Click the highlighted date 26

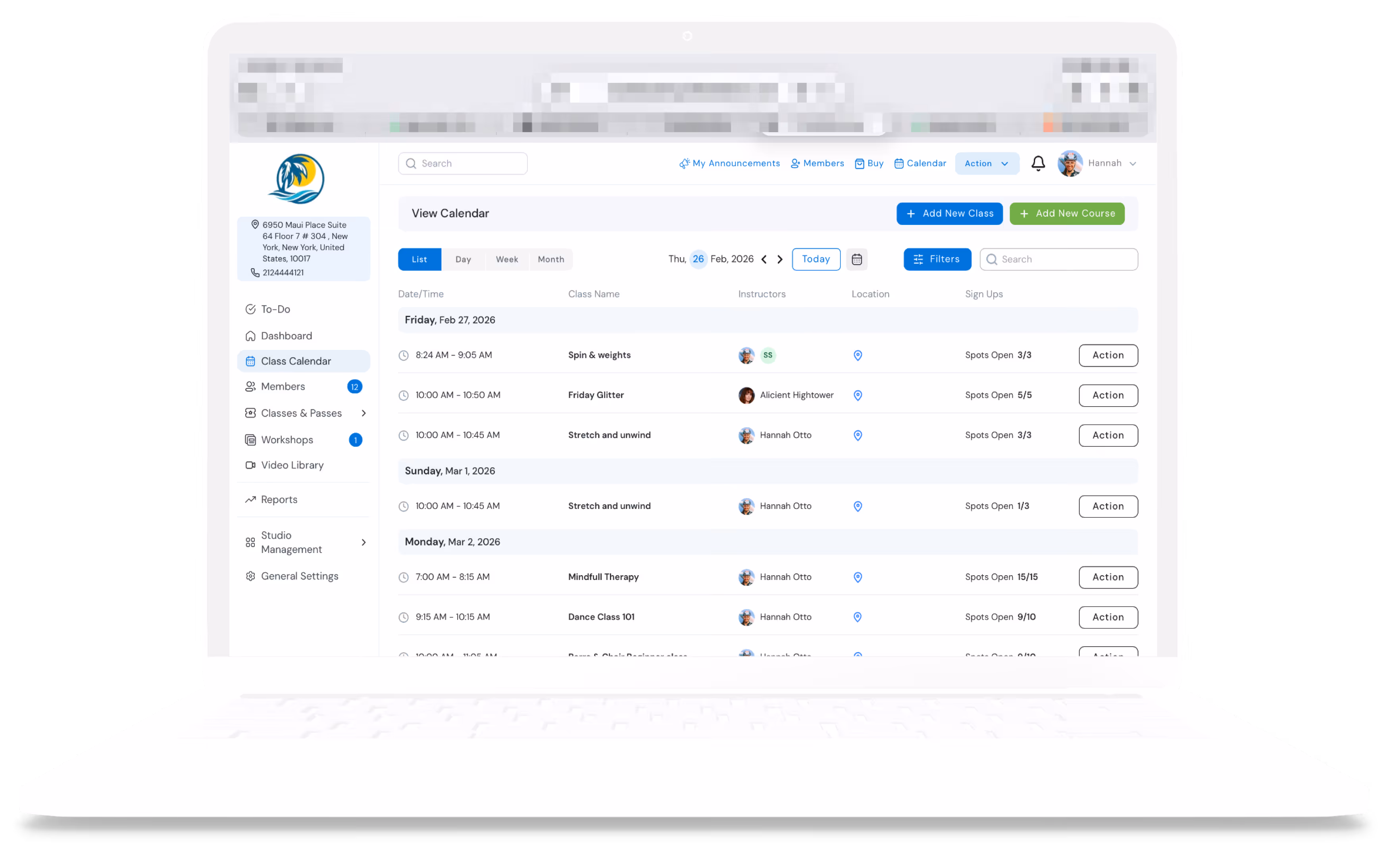(x=698, y=259)
